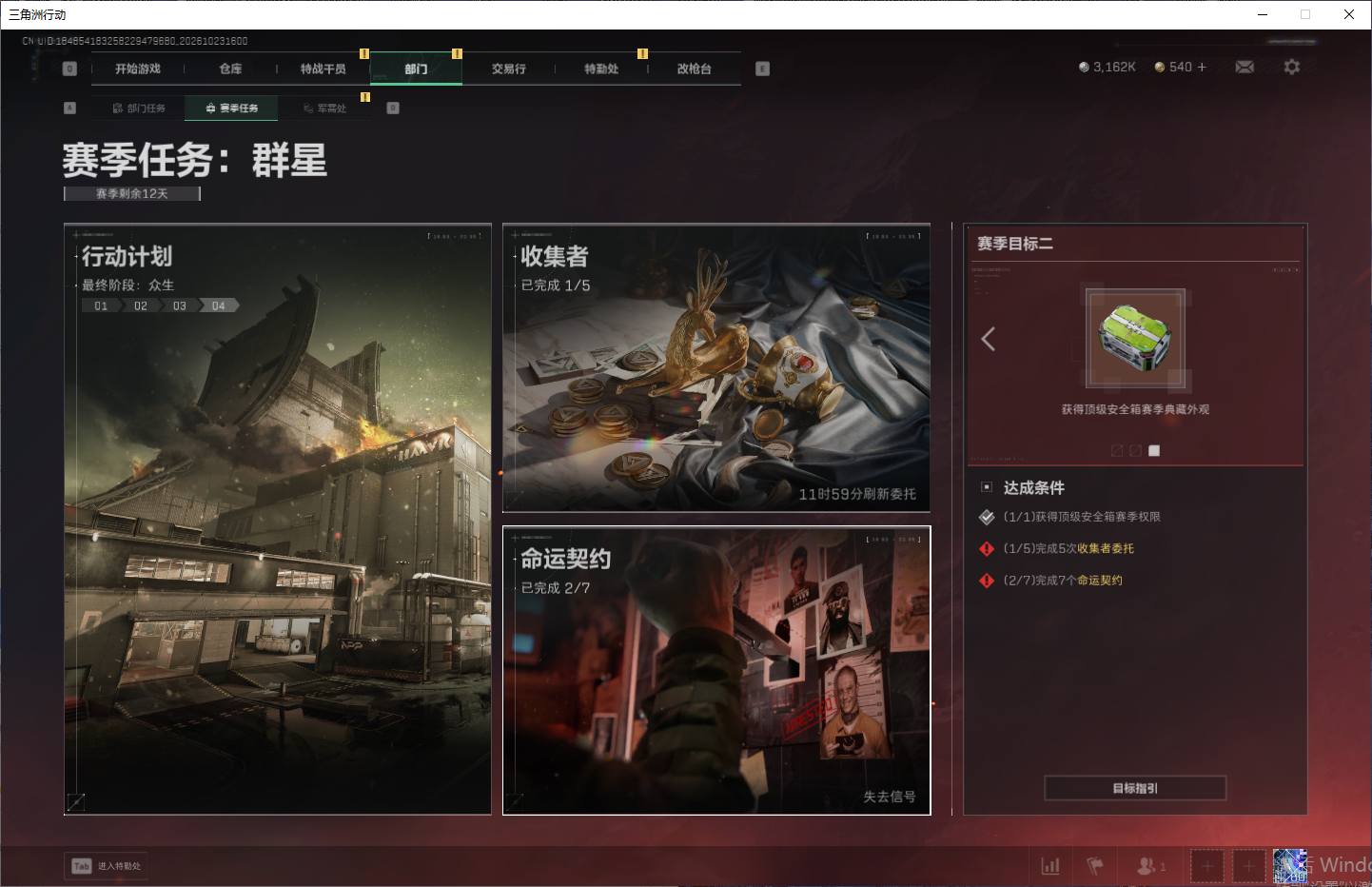This screenshot has width=1372, height=887.
Task: Select stage 02 of 行动计划
Action: [x=141, y=306]
